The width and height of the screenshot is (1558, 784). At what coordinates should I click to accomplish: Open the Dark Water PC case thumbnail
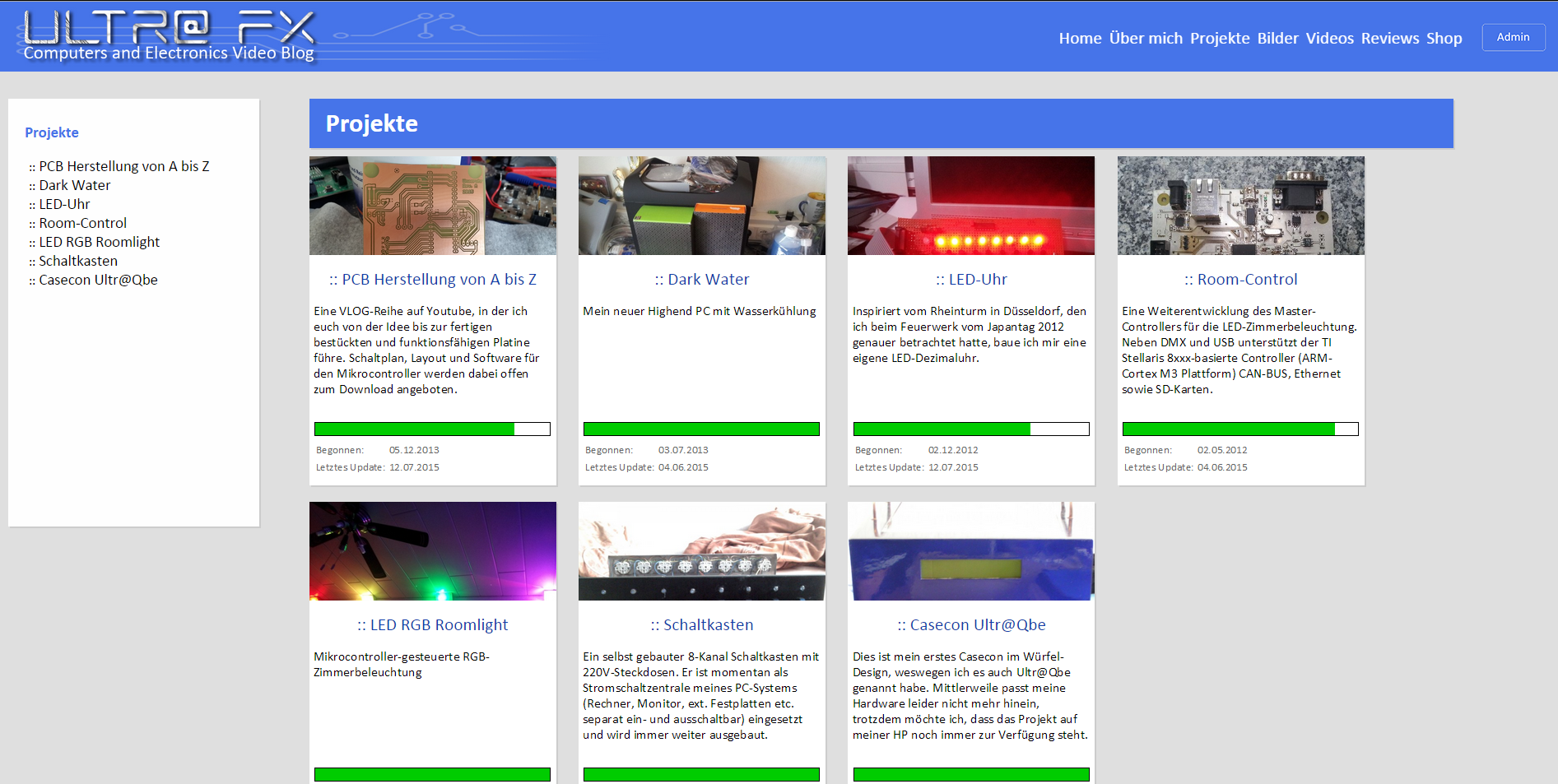[702, 206]
